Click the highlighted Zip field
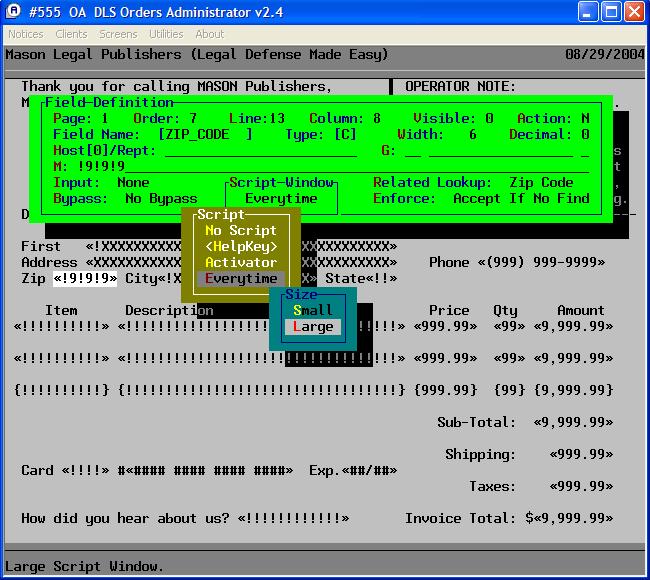 [x=85, y=279]
